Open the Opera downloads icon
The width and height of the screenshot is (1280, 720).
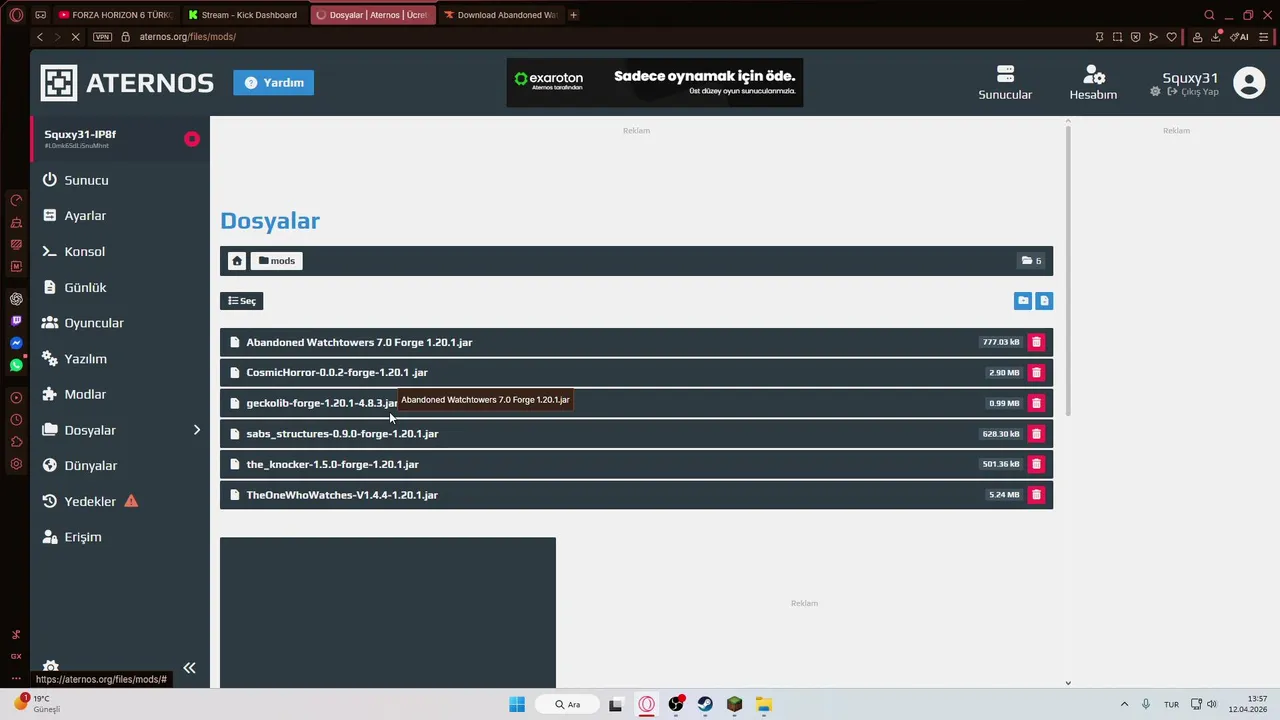(x=1216, y=37)
